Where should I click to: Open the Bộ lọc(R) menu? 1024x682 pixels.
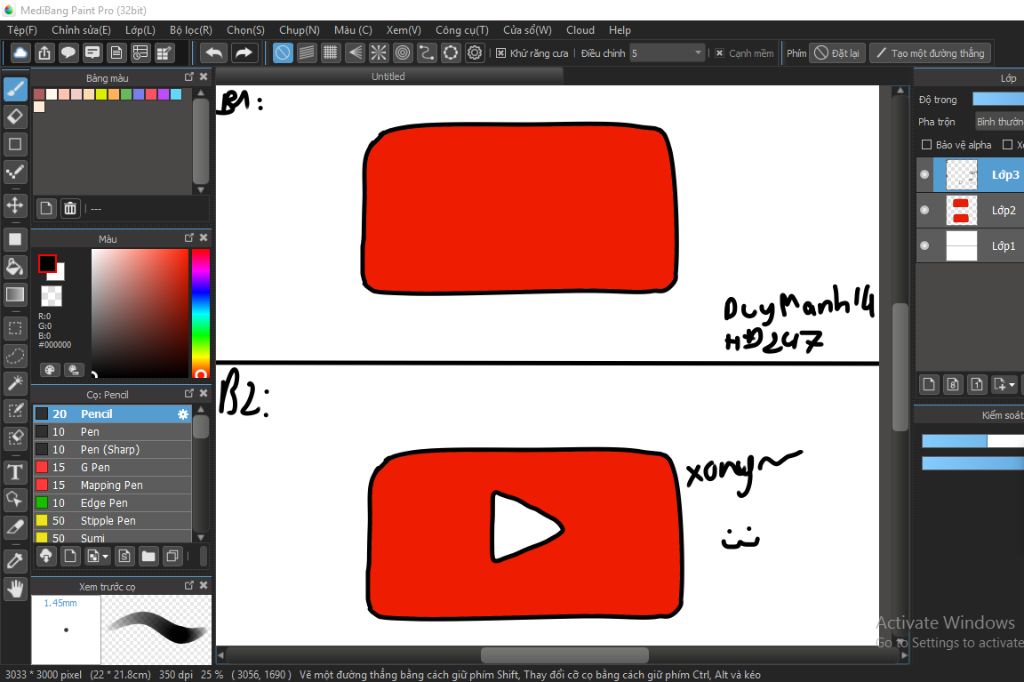191,30
